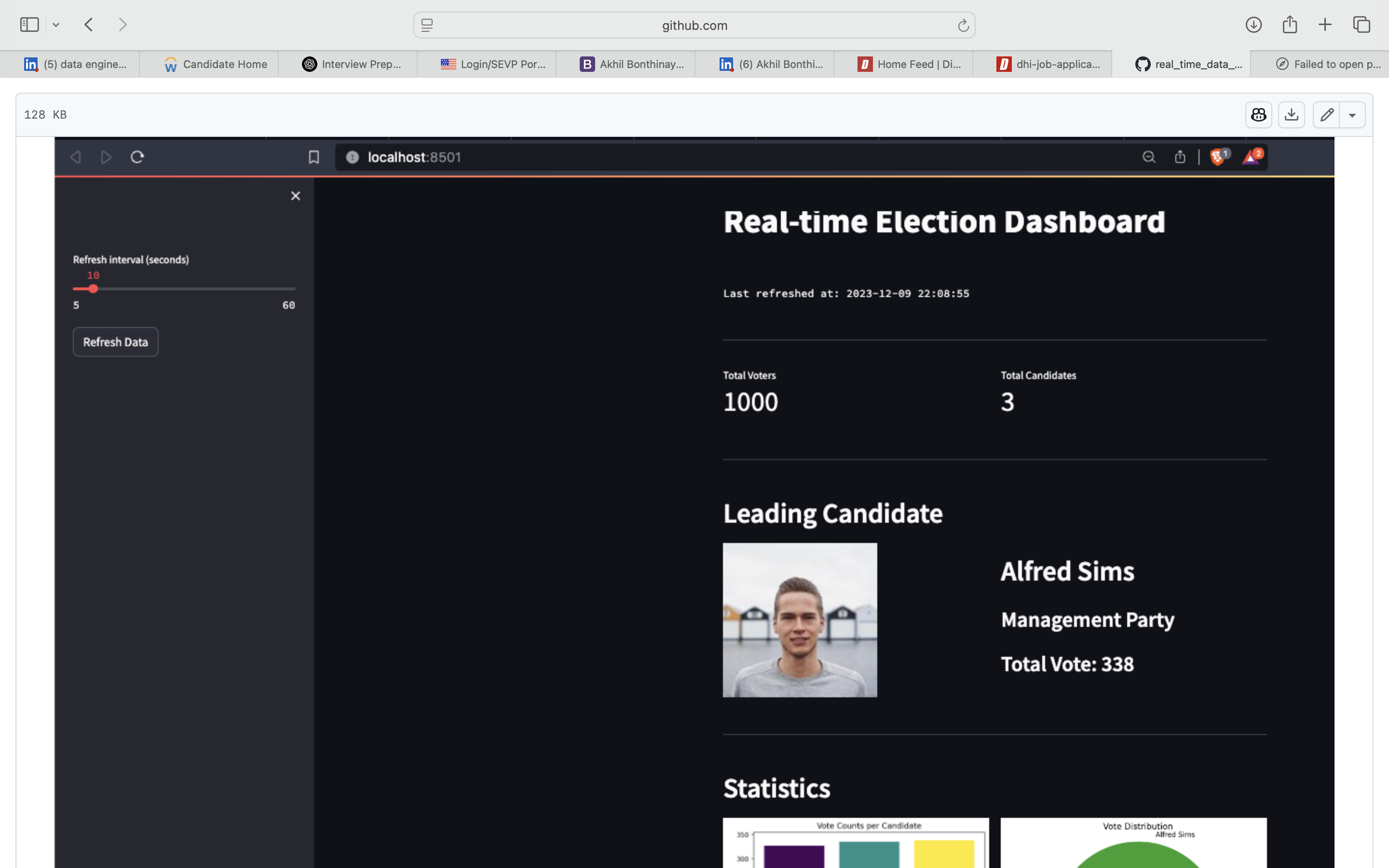Go back with Safari back arrow
The image size is (1389, 868).
pyautogui.click(x=88, y=25)
